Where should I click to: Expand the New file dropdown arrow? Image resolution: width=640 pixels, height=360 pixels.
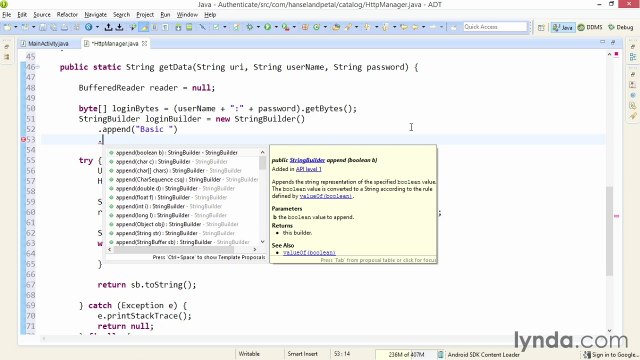click(x=16, y=27)
